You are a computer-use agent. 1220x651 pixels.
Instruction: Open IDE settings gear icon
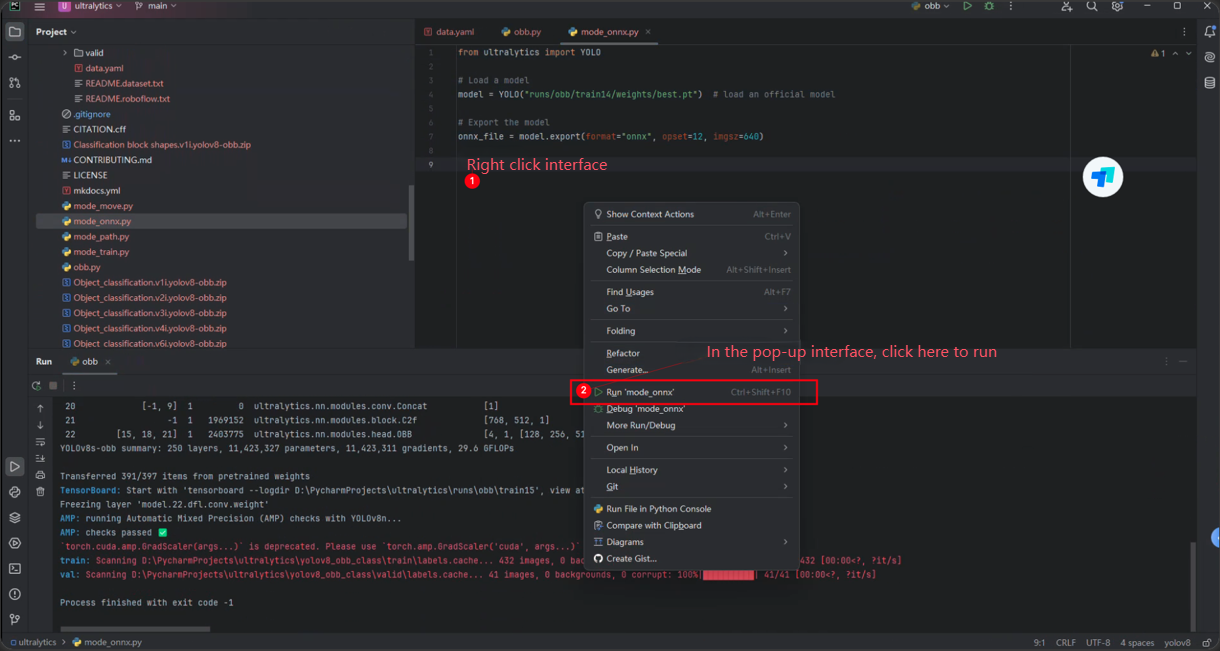tap(1117, 6)
